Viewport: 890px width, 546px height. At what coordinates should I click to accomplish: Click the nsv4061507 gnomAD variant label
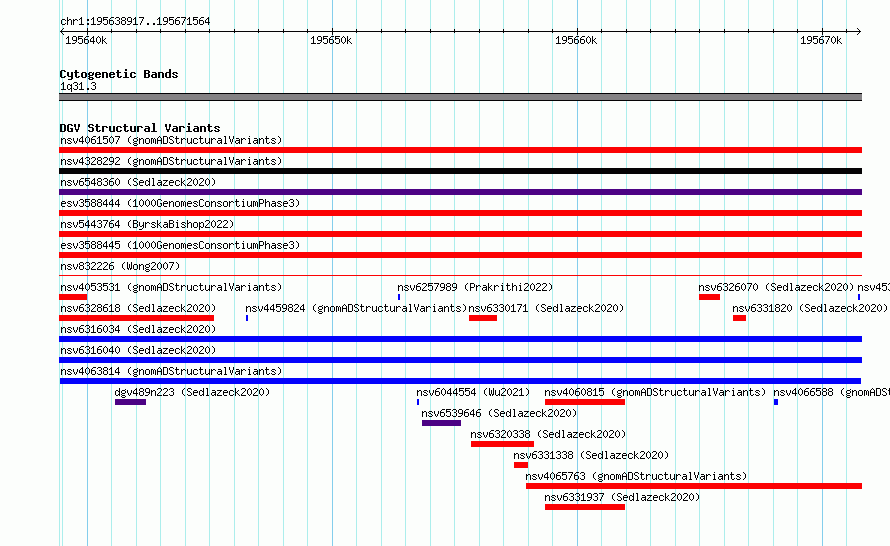coord(171,140)
